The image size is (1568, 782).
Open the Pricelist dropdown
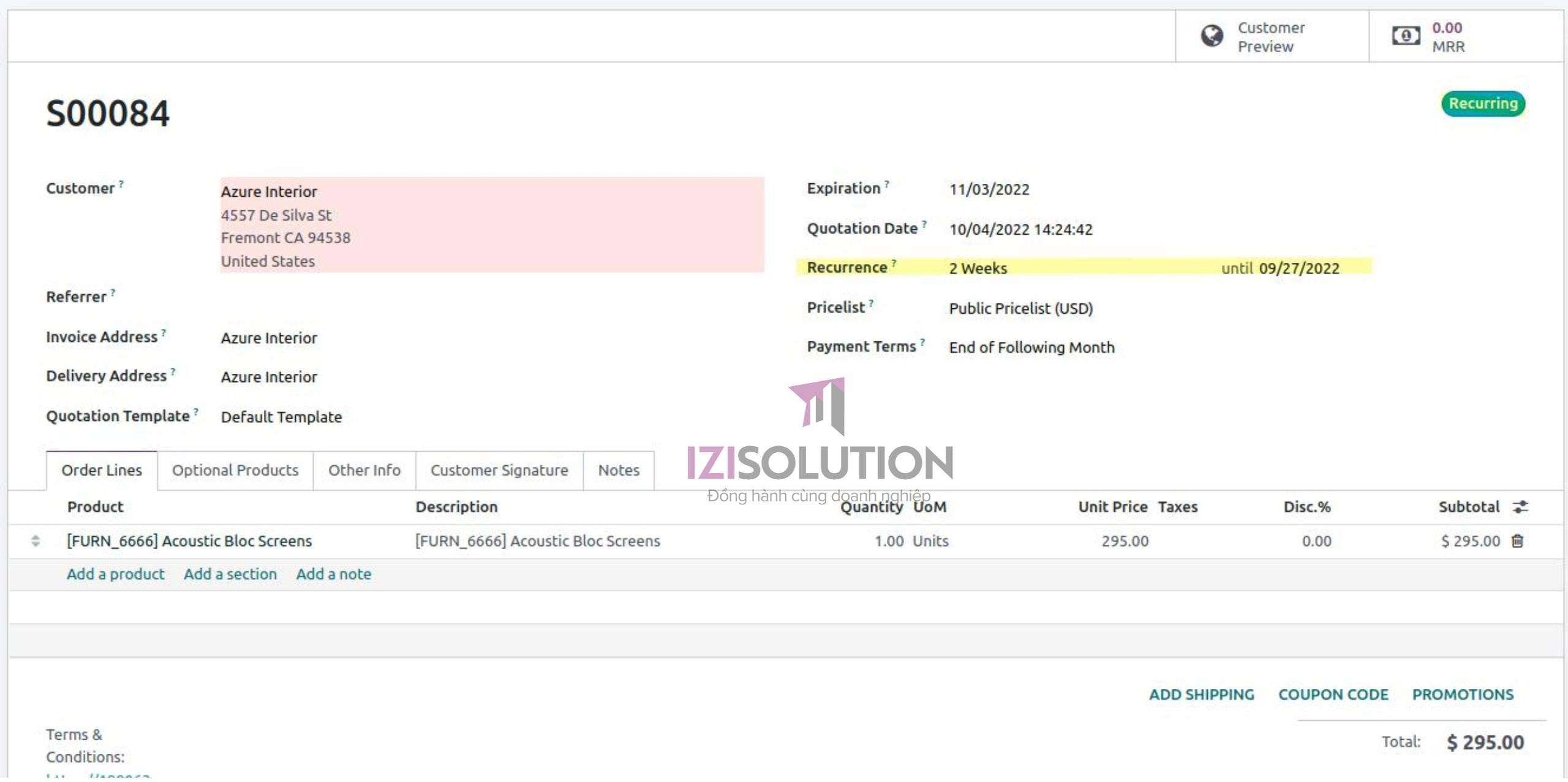click(x=1021, y=308)
